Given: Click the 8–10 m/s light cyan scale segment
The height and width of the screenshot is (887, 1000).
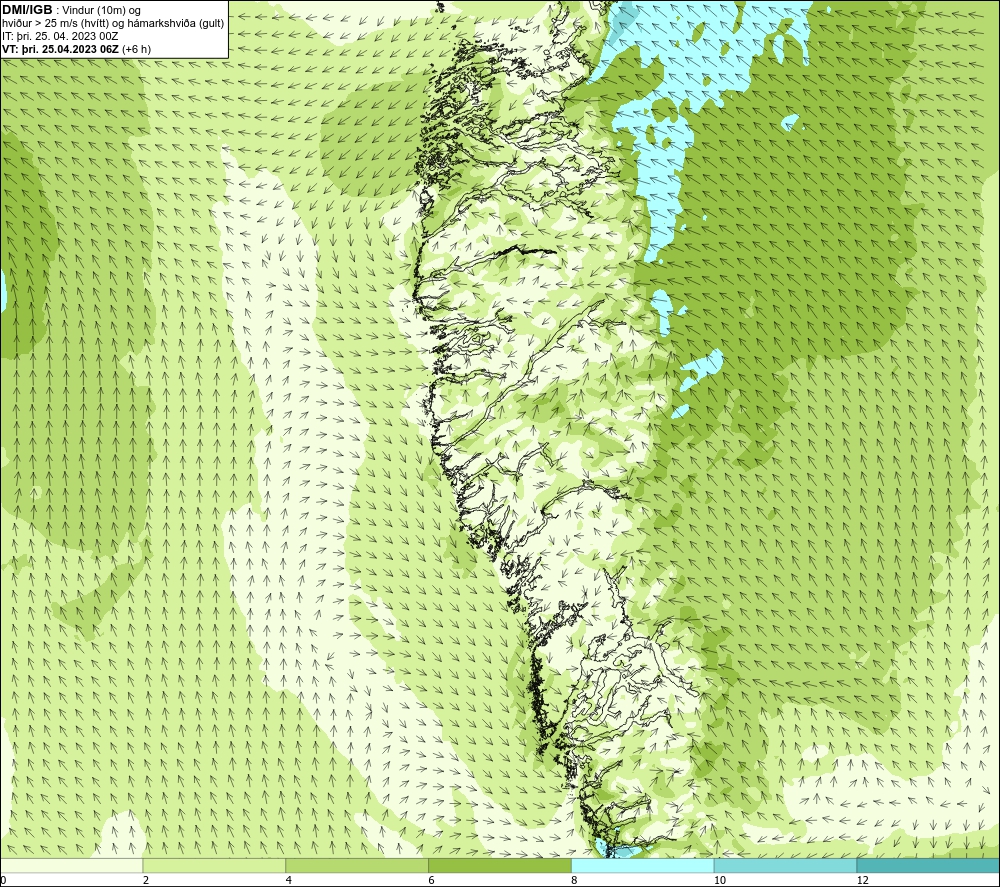Looking at the screenshot, I should tap(642, 865).
